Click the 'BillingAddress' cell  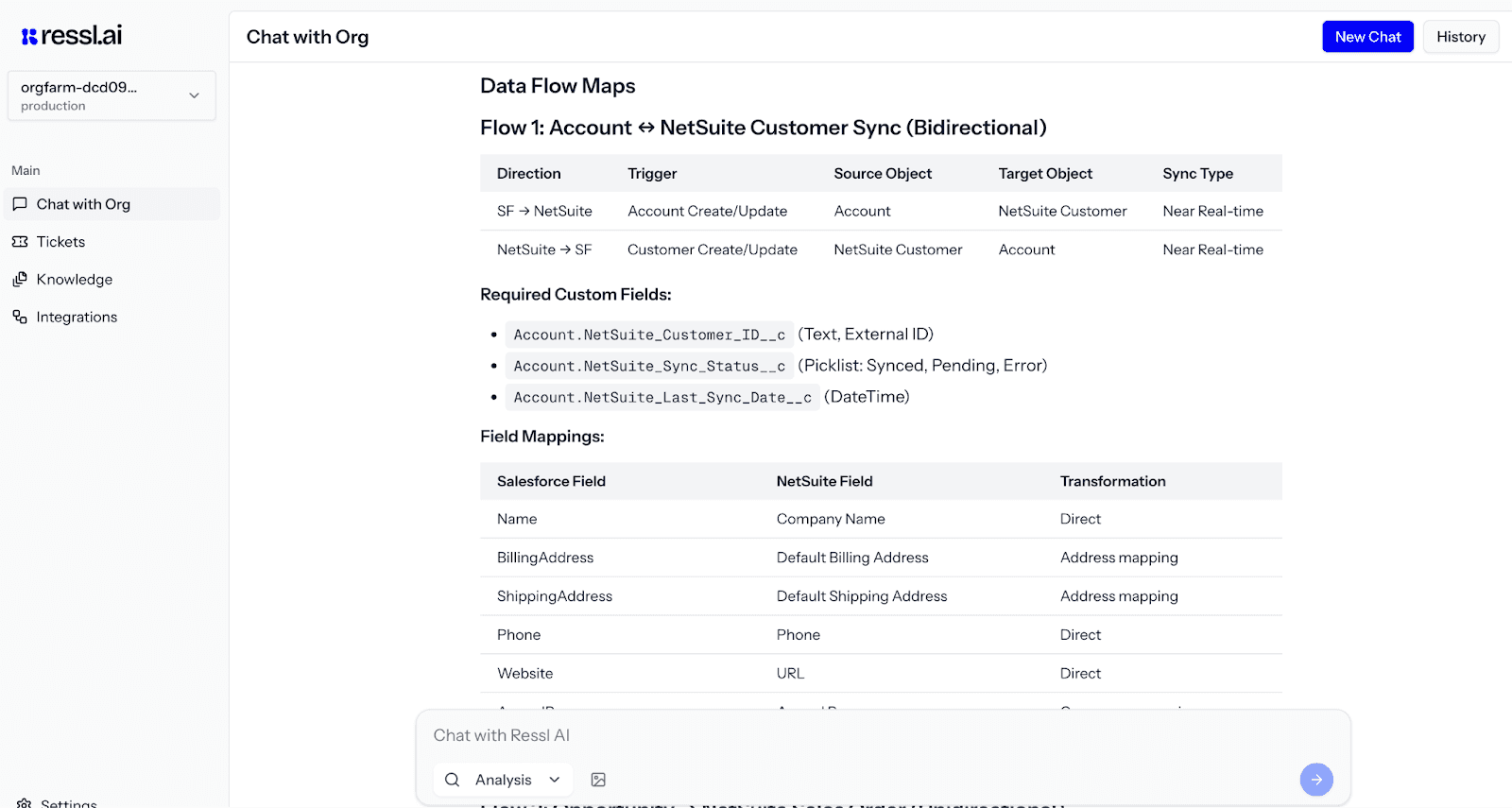[x=545, y=558]
